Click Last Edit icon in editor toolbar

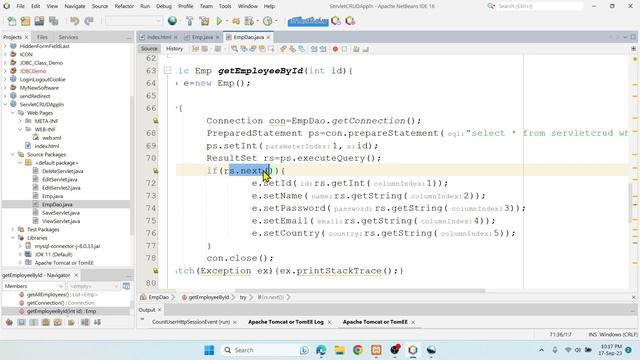coord(196,49)
